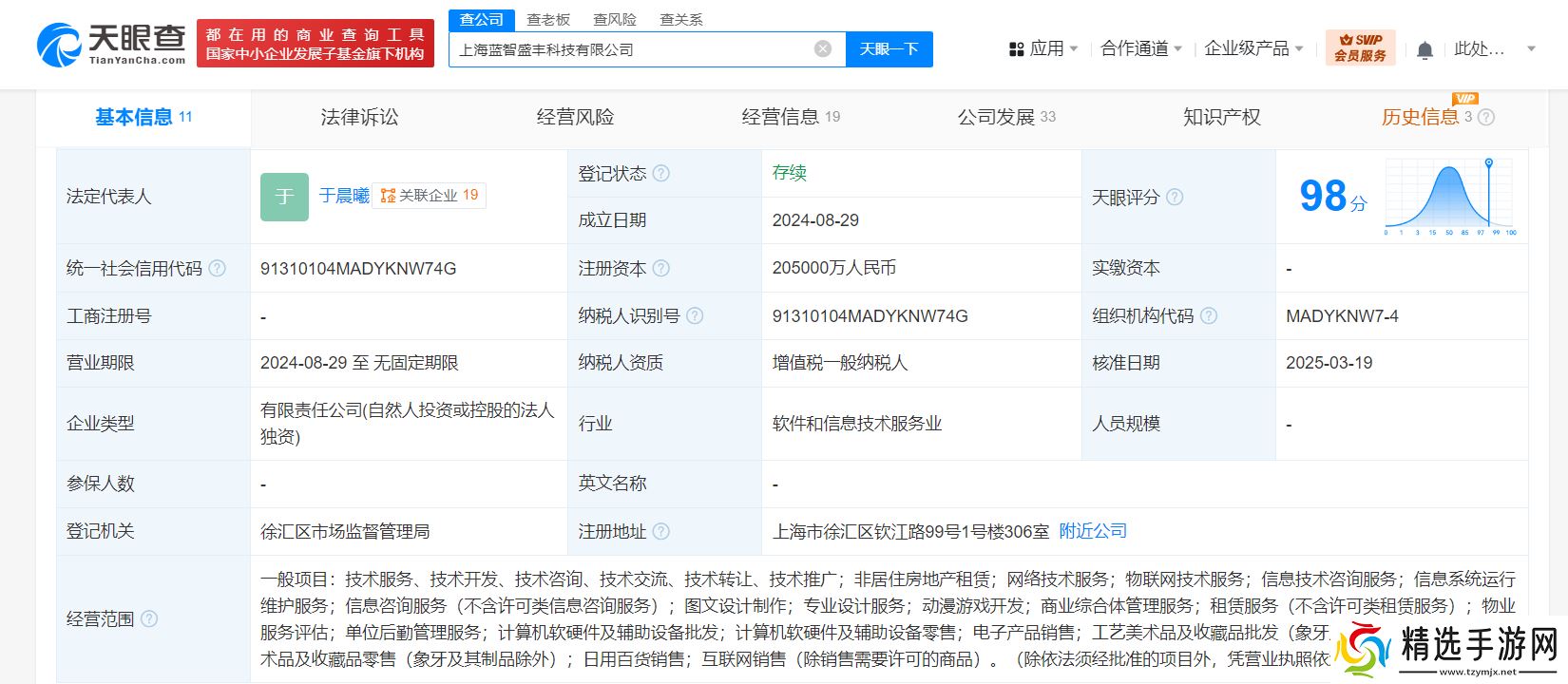Select the 查老板 search tab

(x=548, y=19)
